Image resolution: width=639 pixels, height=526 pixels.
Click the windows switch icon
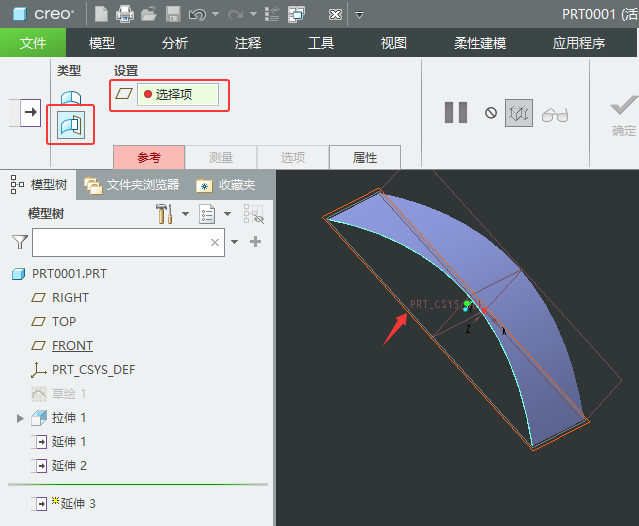[x=296, y=14]
